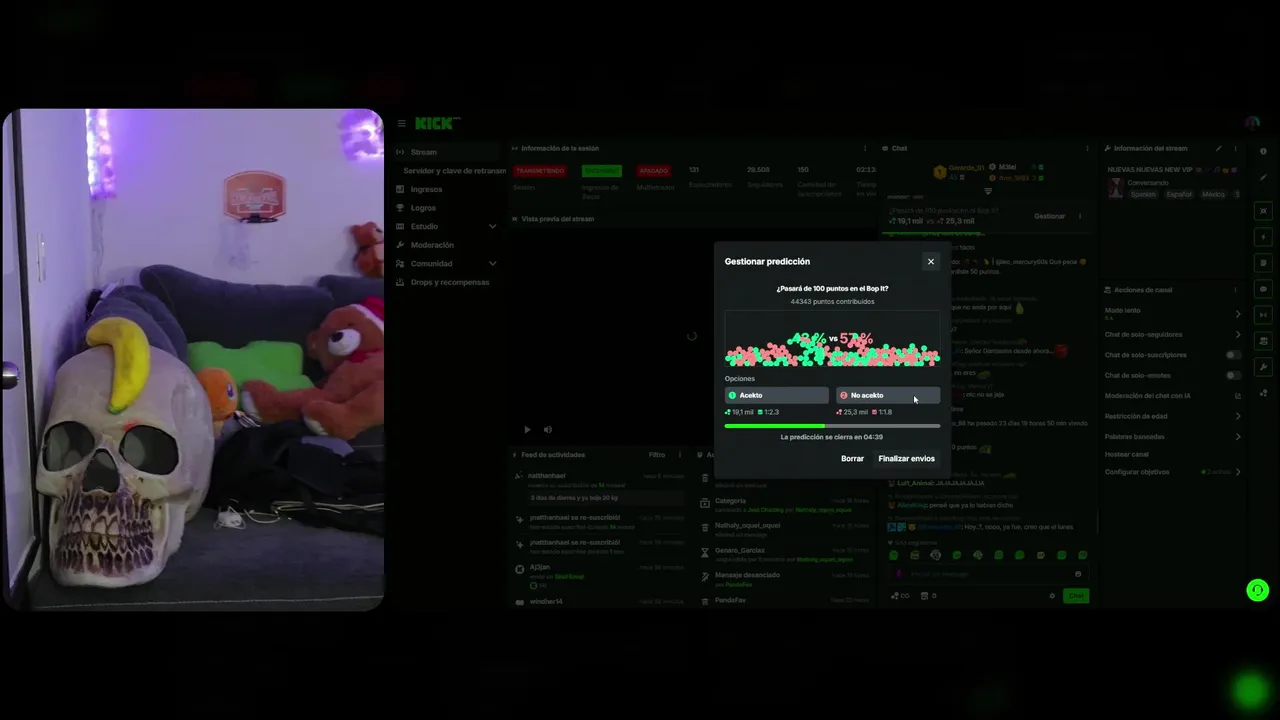Image resolution: width=1280 pixels, height=720 pixels.
Task: Click the TRANSMITIENDO status badge
Action: [x=540, y=171]
